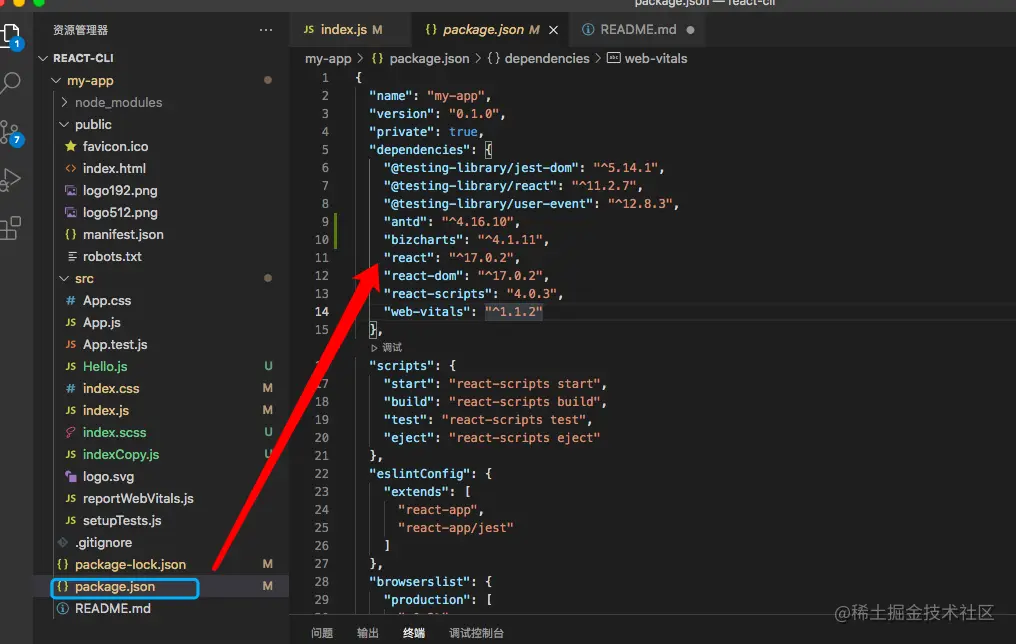Click the "react-scripts build" script value
The height and width of the screenshot is (644, 1016).
click(x=524, y=402)
